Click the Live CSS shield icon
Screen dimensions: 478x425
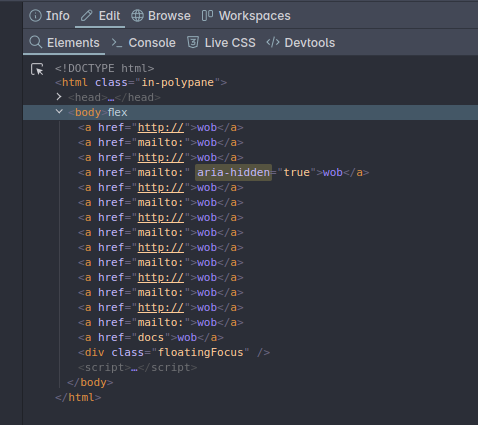click(x=193, y=42)
